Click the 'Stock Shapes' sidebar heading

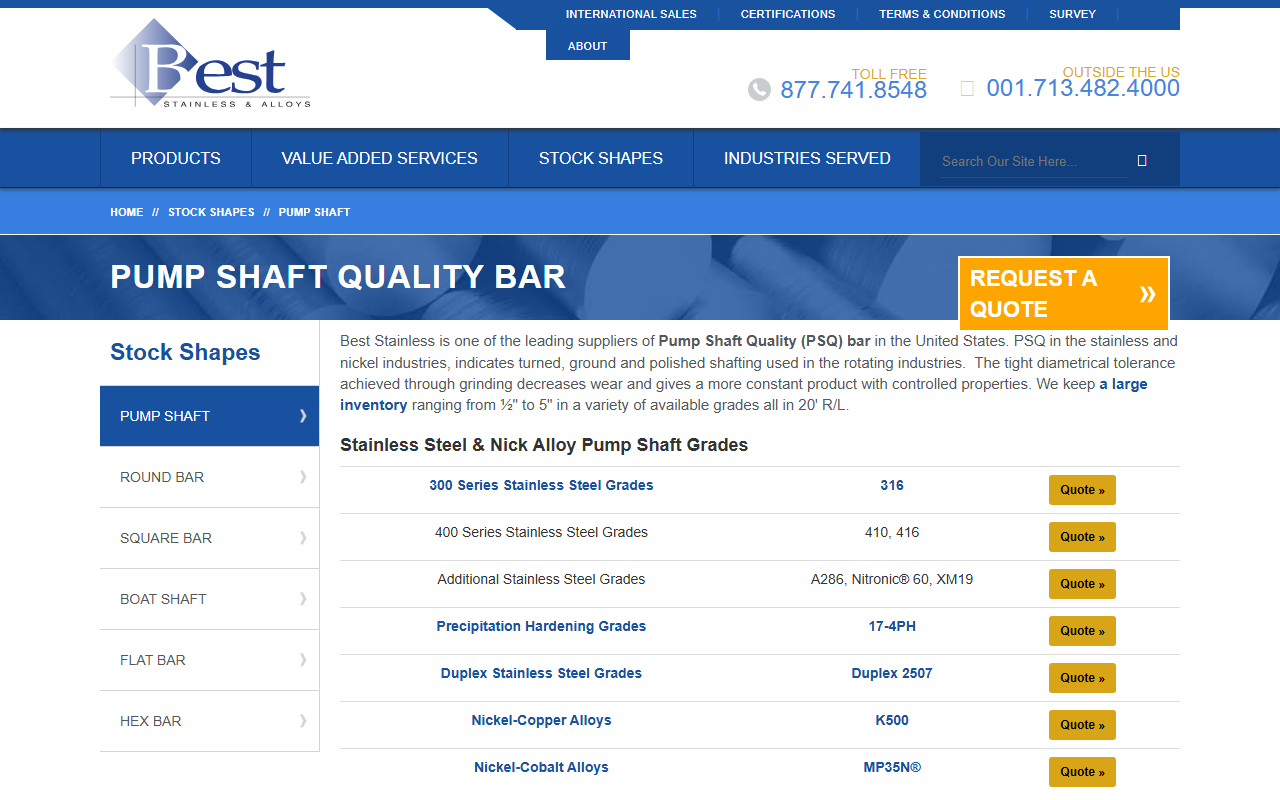[x=185, y=352]
